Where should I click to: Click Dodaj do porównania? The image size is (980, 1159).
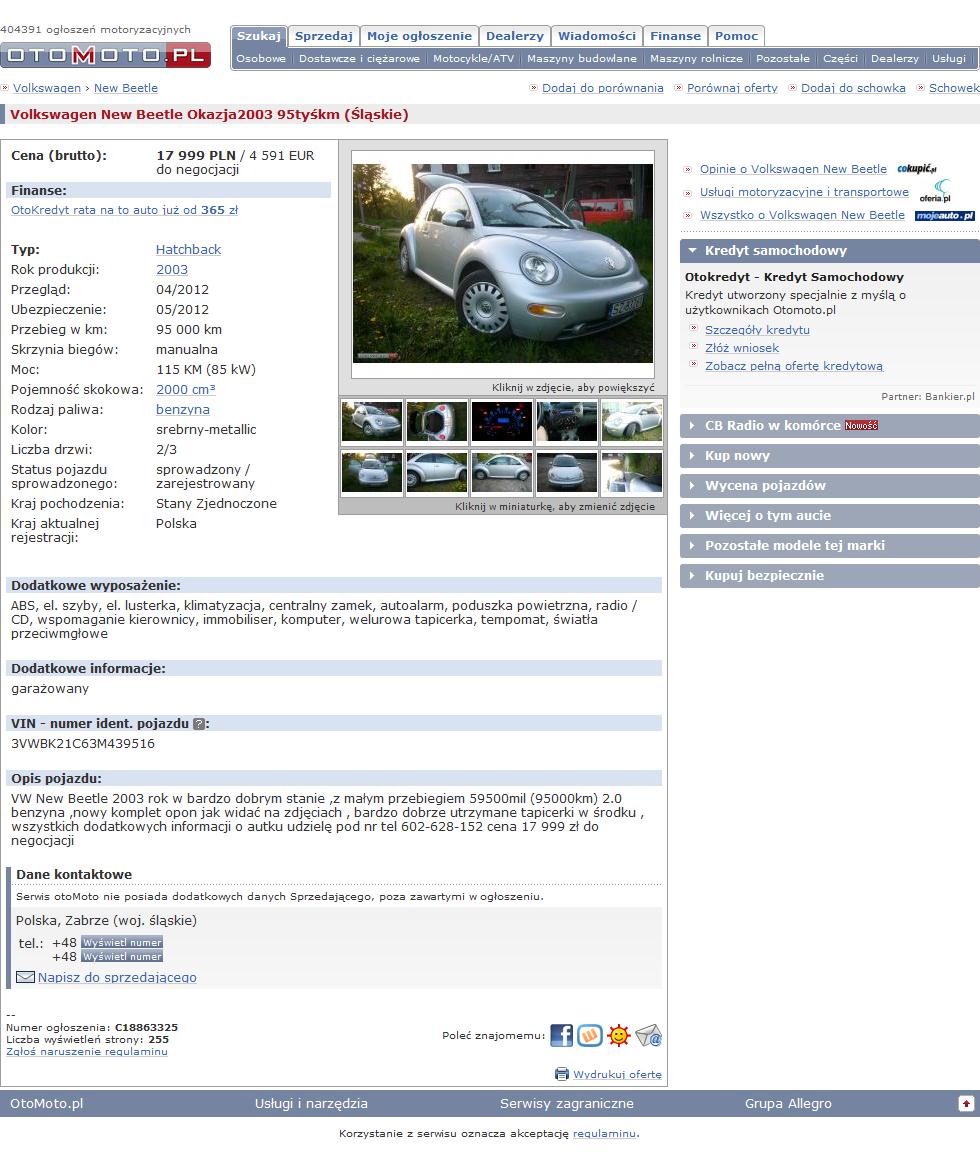603,88
